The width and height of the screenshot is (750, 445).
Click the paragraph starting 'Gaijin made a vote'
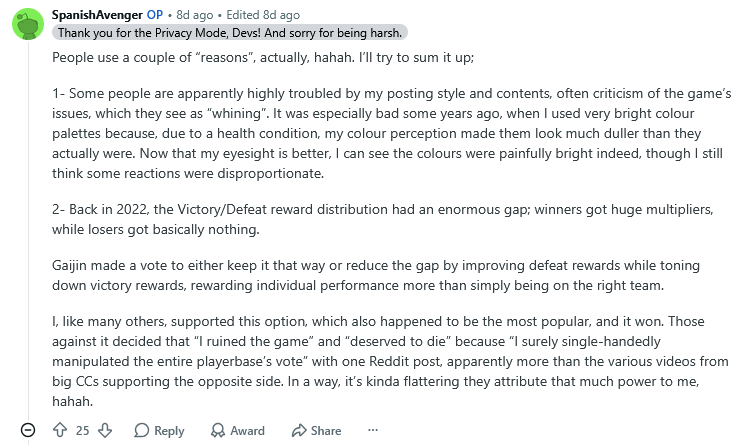tap(376, 275)
